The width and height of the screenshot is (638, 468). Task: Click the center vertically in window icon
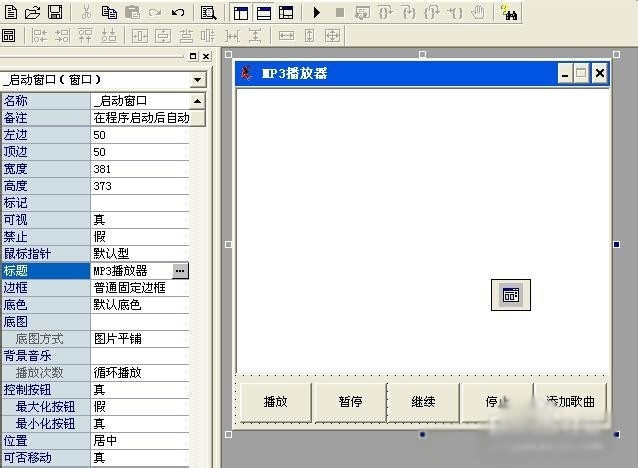coord(163,36)
